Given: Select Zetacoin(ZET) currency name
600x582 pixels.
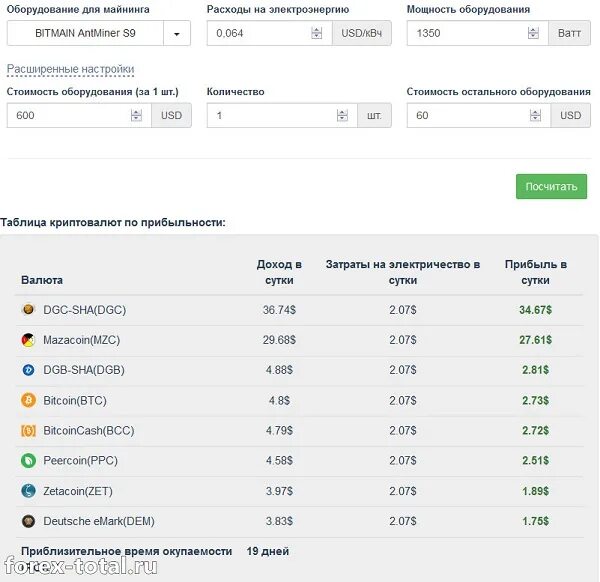Looking at the screenshot, I should pyautogui.click(x=78, y=491).
